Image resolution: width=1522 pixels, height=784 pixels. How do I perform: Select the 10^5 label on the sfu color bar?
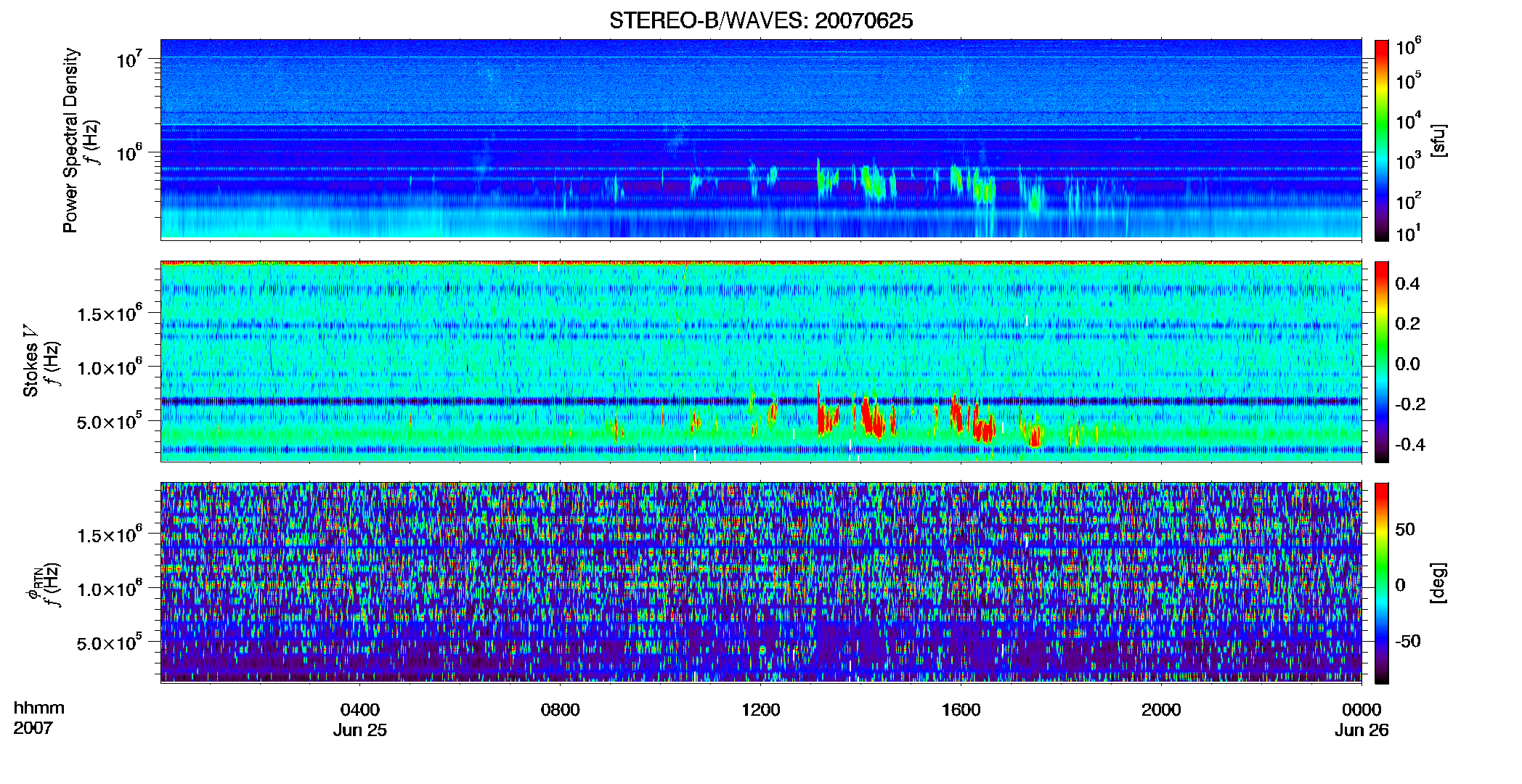[x=1409, y=81]
